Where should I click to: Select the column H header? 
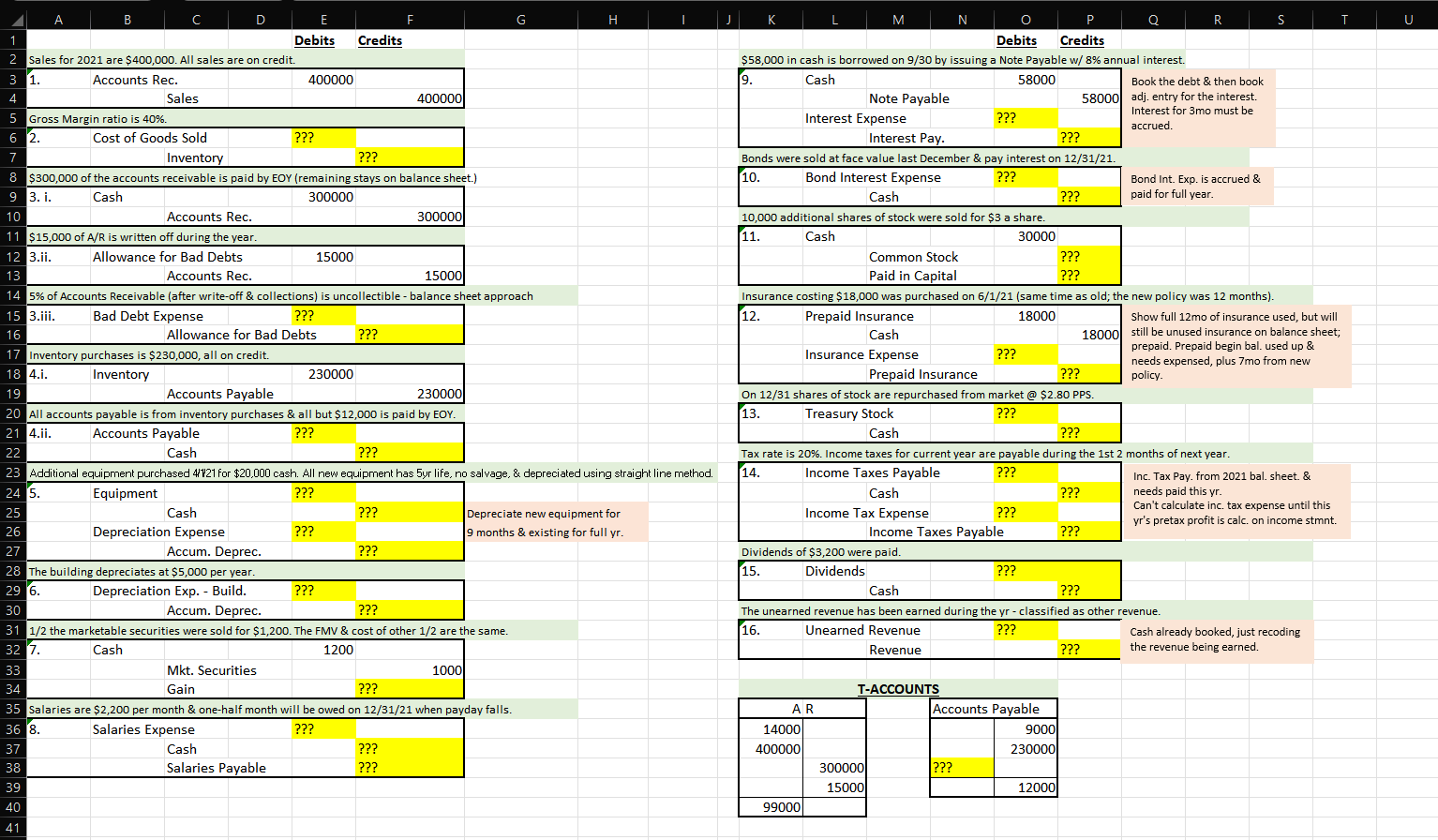coord(612,20)
